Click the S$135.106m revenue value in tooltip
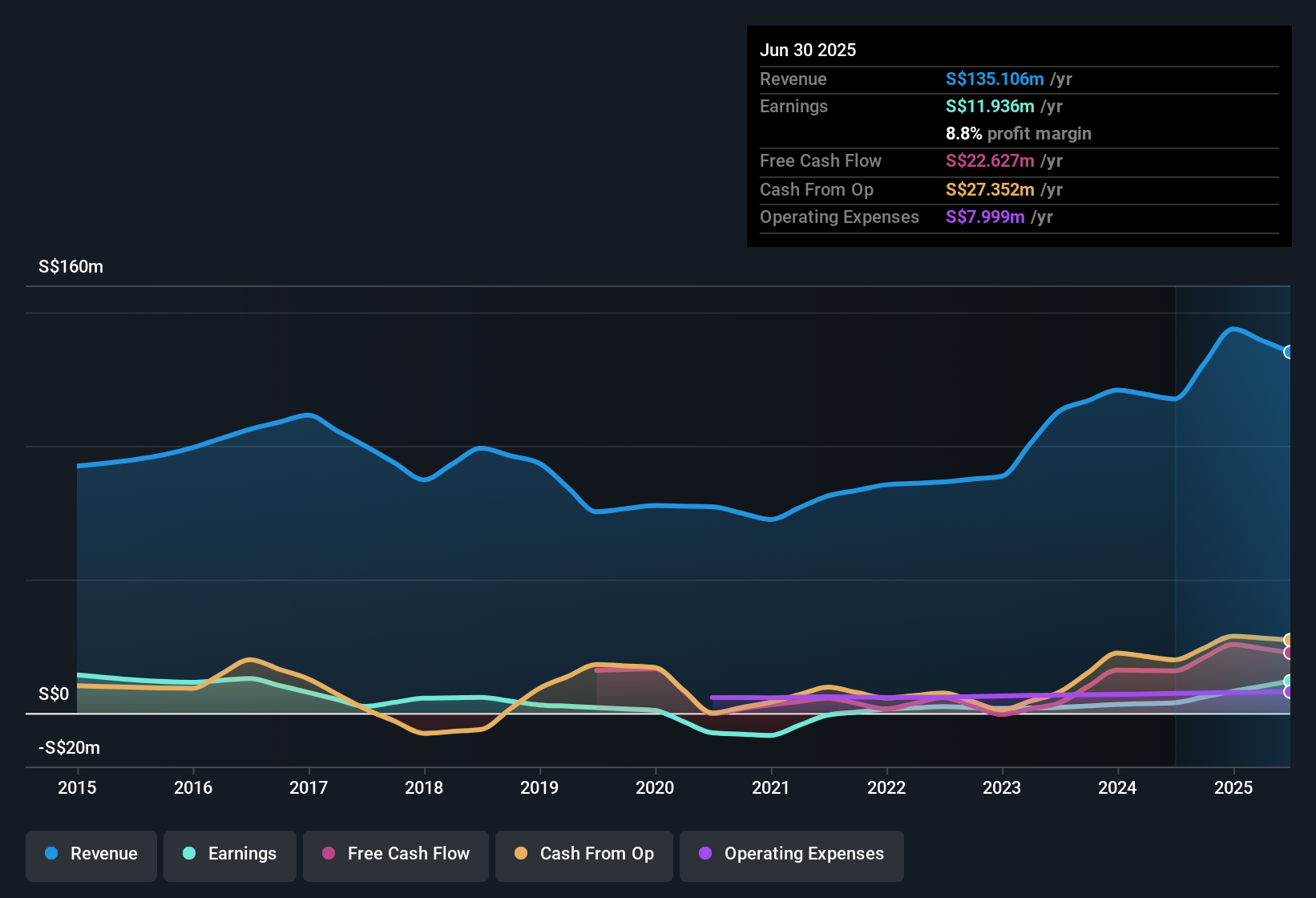The width and height of the screenshot is (1316, 898). [995, 79]
